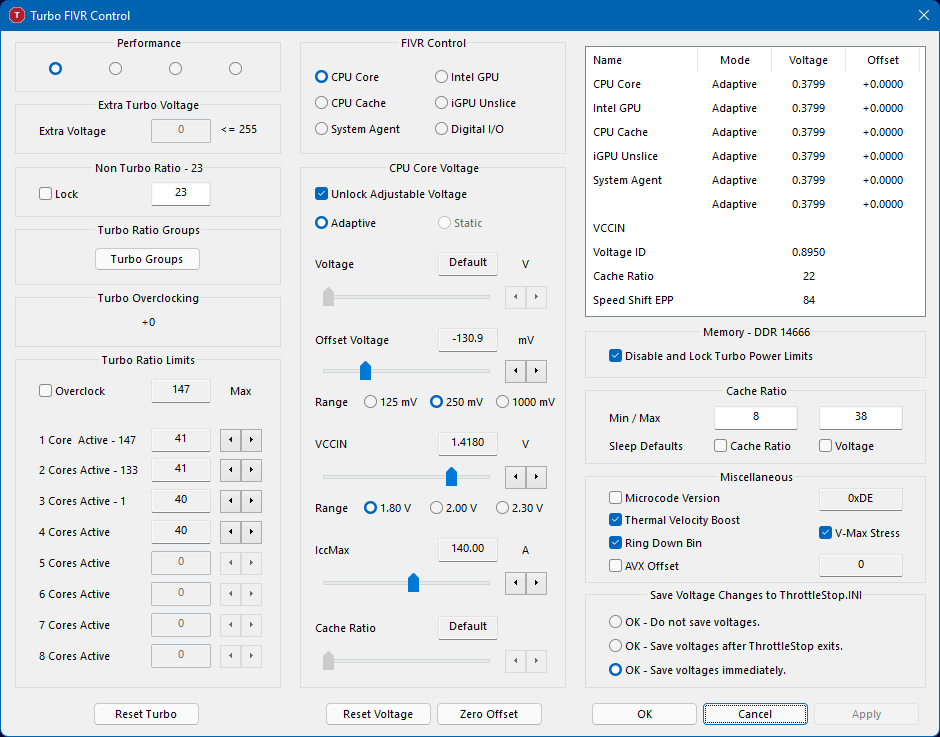This screenshot has width=940, height=737.
Task: Increase the 4 Cores Active ratio with right arrow
Action: (x=251, y=532)
